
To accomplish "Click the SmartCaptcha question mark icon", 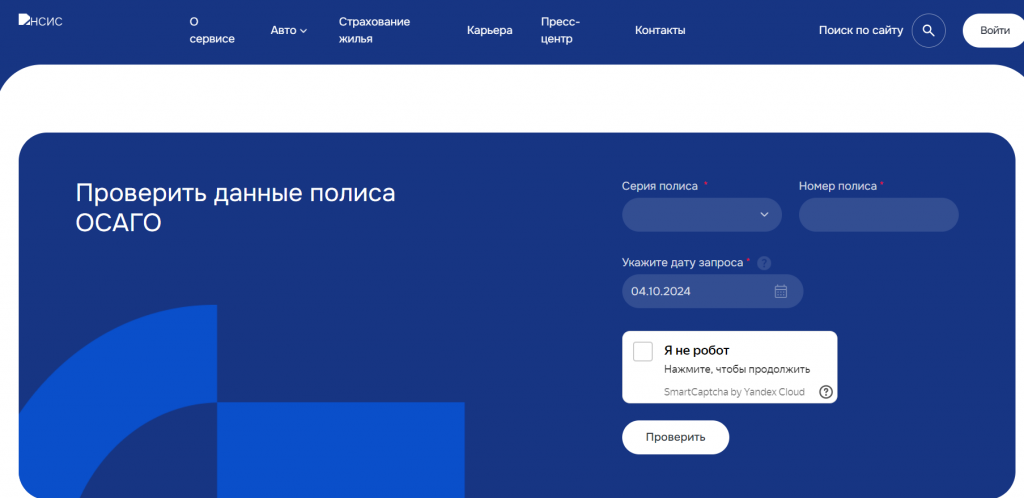I will pyautogui.click(x=825, y=392).
